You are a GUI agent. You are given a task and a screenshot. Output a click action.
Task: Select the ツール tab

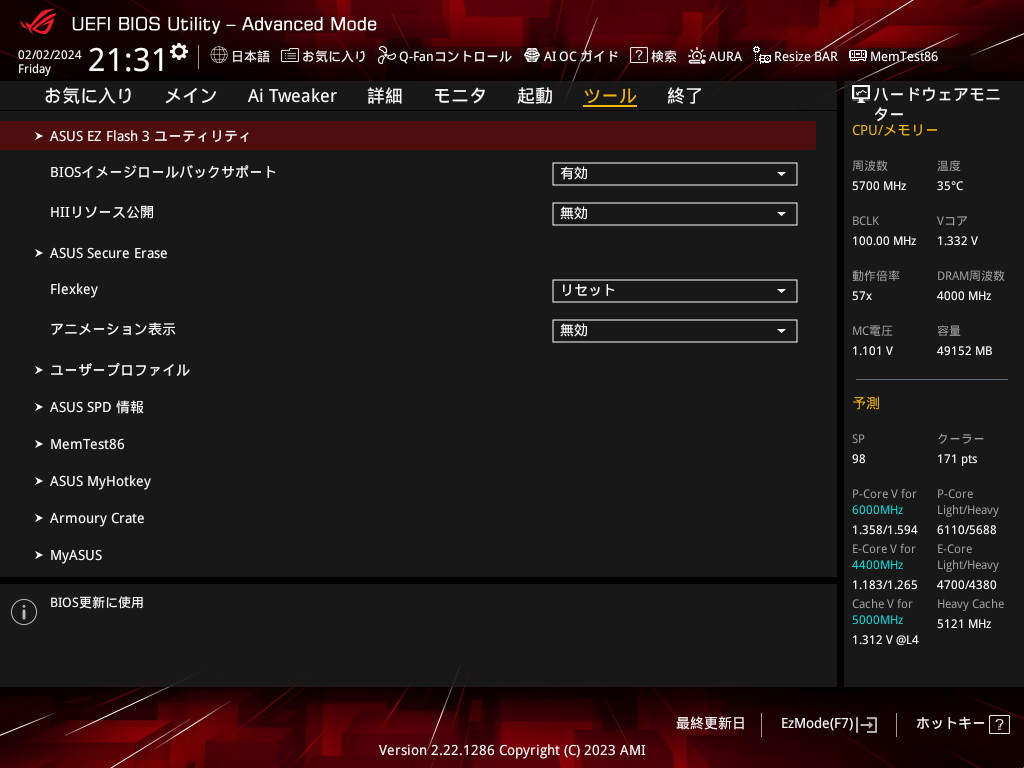click(610, 96)
